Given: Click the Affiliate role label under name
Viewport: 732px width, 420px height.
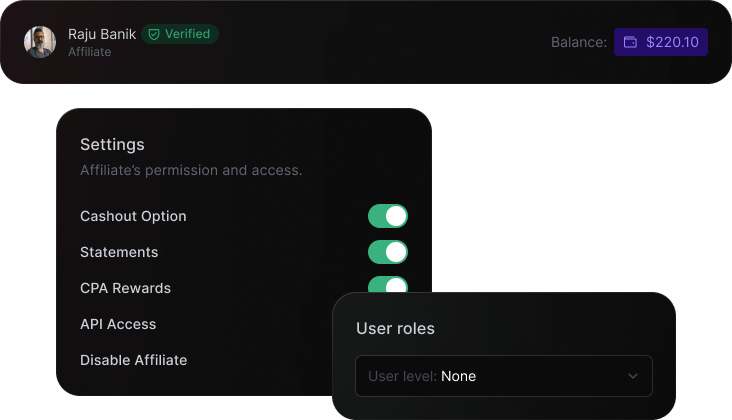Looking at the screenshot, I should (89, 52).
